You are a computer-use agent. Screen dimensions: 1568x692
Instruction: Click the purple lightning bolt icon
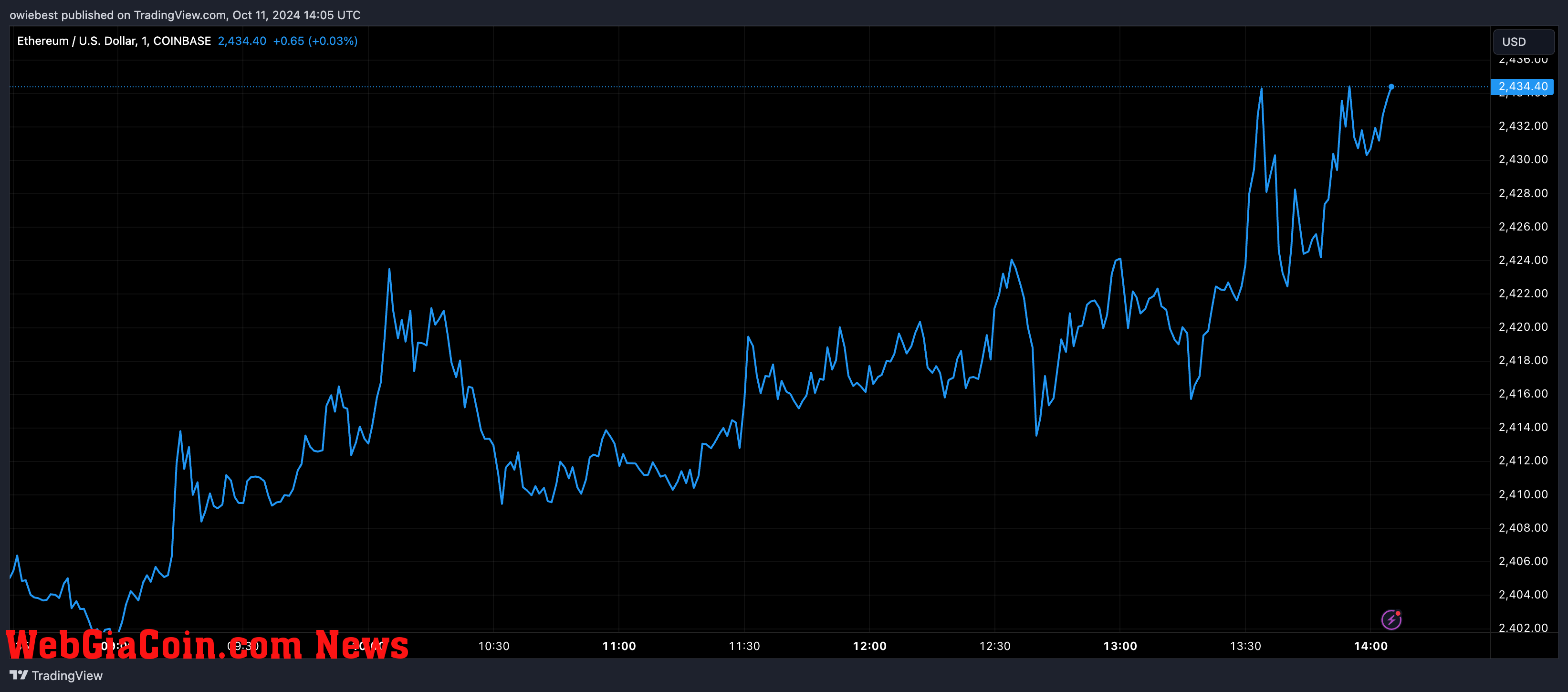[1391, 619]
